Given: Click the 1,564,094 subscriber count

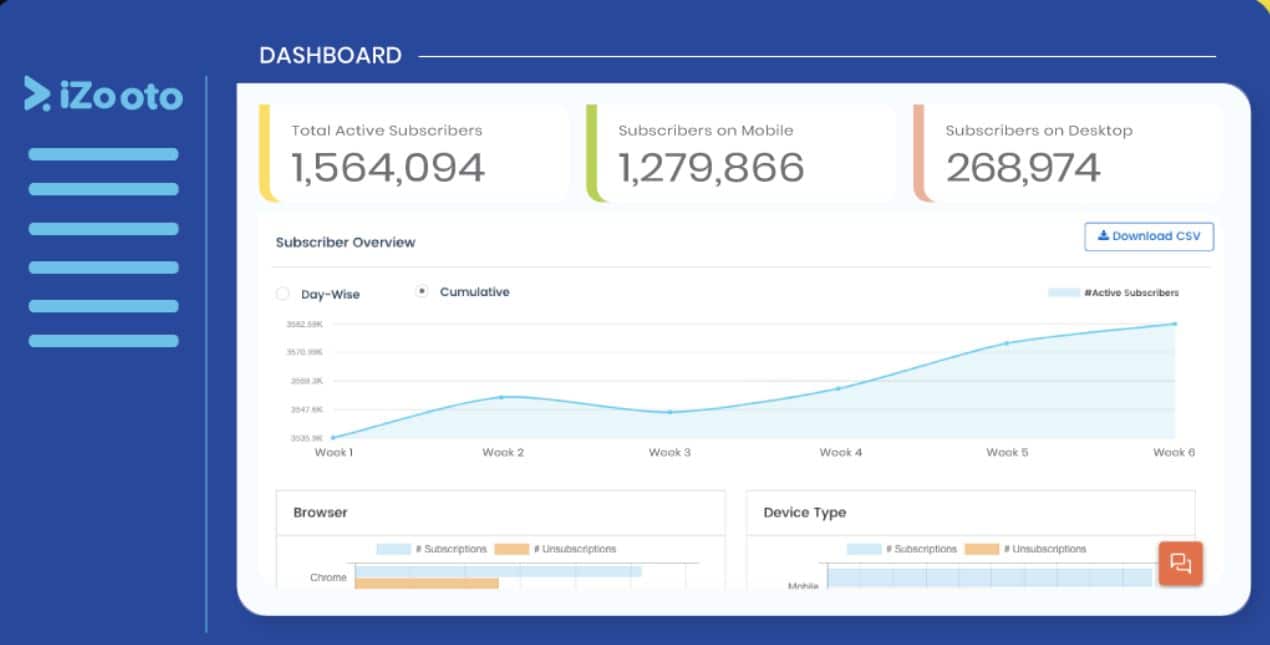Looking at the screenshot, I should click(389, 168).
